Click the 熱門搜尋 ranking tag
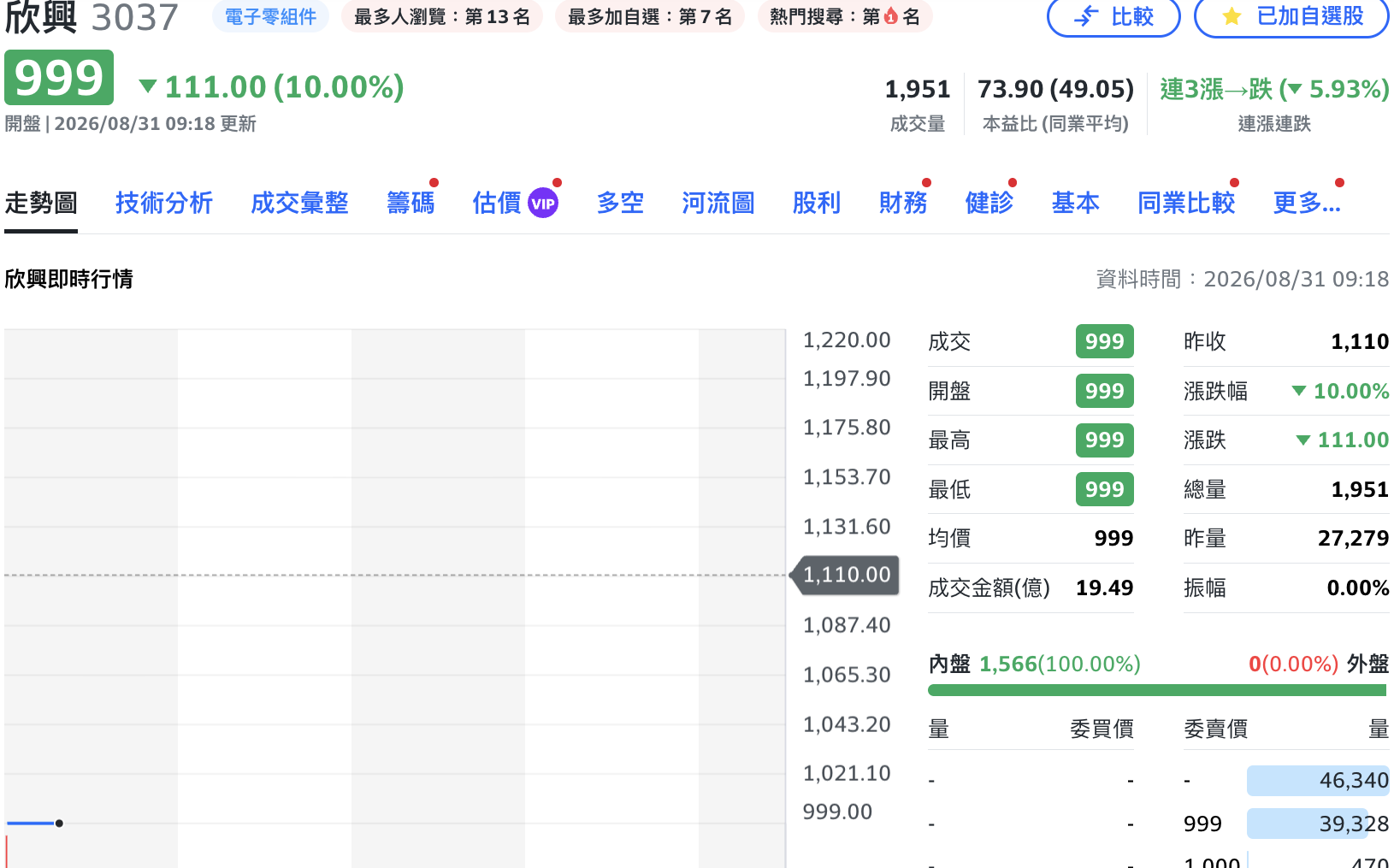This screenshot has width=1394, height=868. pos(844,16)
